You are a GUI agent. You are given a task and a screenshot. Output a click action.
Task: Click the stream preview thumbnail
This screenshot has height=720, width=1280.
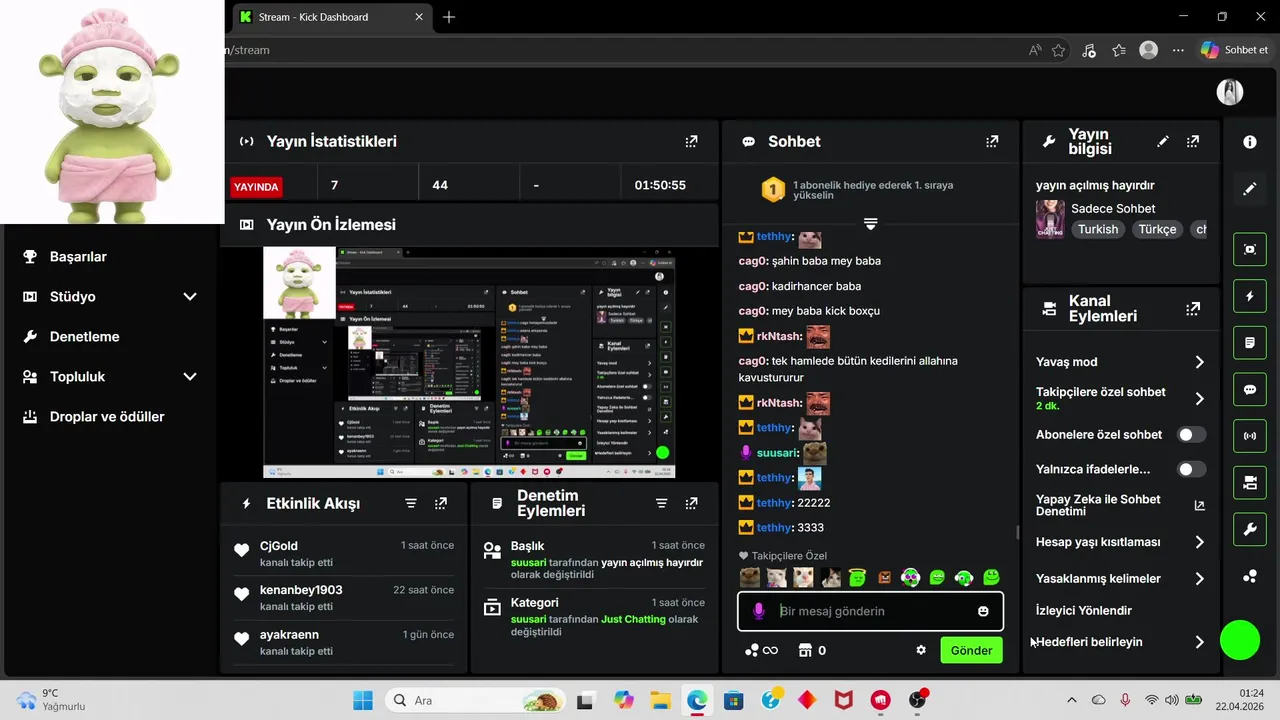point(469,362)
